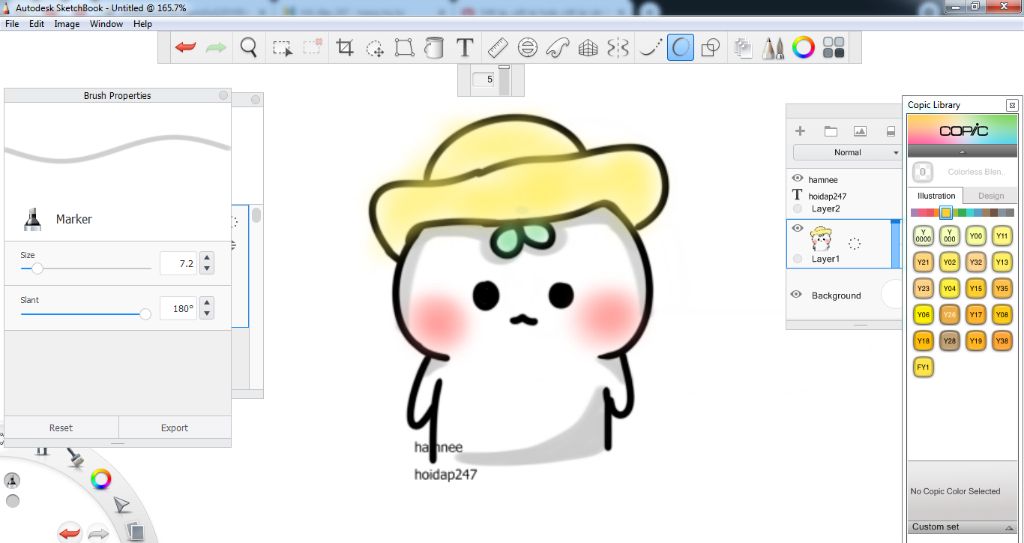Viewport: 1024px width, 543px height.
Task: Click the Reset button in Brush Properties
Action: point(61,427)
